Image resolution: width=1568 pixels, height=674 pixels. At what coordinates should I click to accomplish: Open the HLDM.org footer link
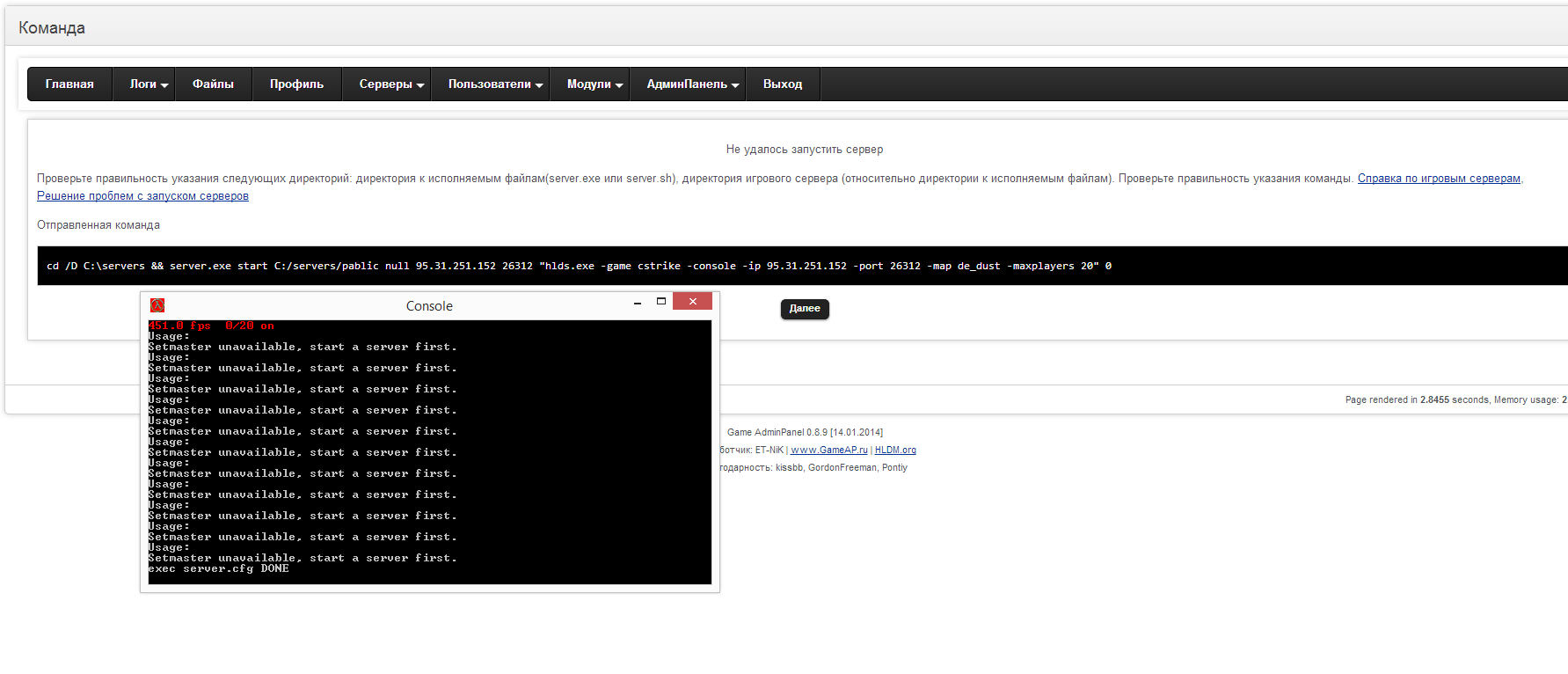(x=895, y=451)
